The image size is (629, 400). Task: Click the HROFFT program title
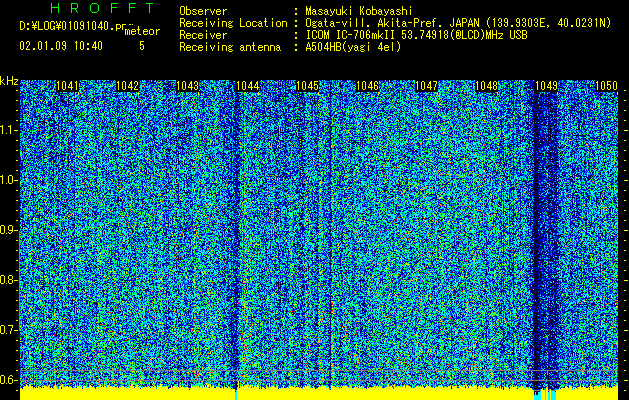(103, 8)
